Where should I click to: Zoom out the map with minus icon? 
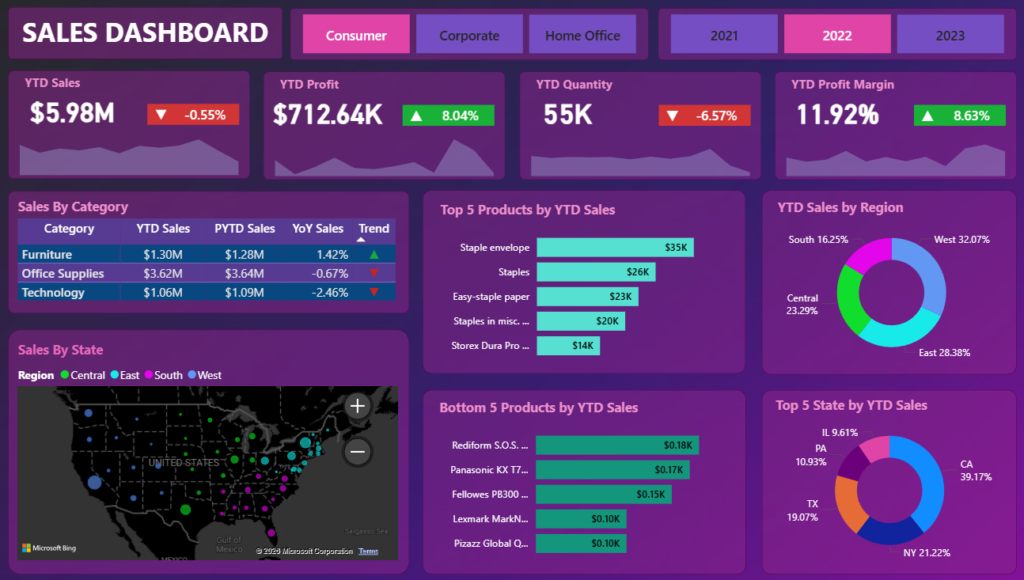(358, 452)
